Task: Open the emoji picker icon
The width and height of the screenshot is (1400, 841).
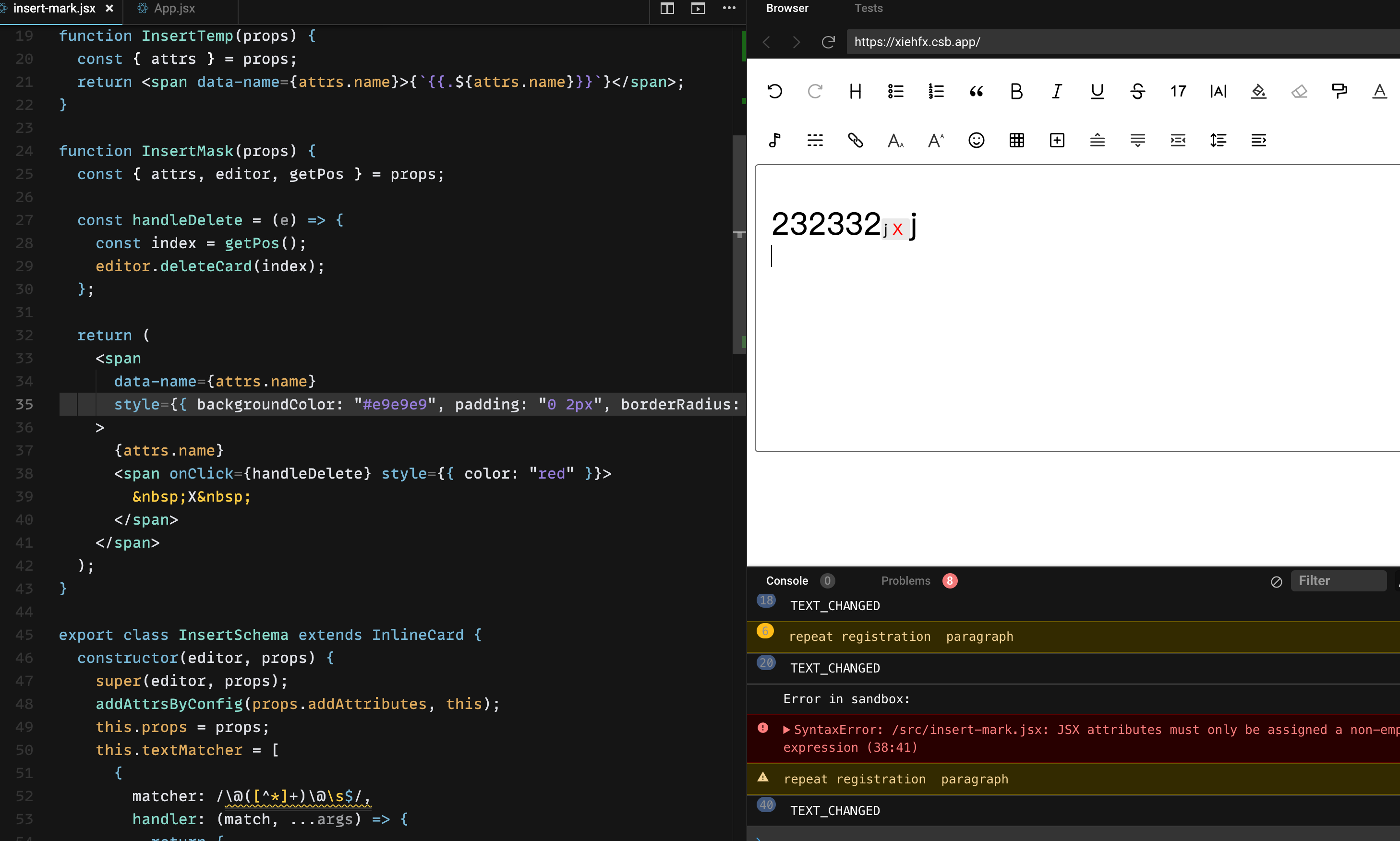Action: coord(977,140)
